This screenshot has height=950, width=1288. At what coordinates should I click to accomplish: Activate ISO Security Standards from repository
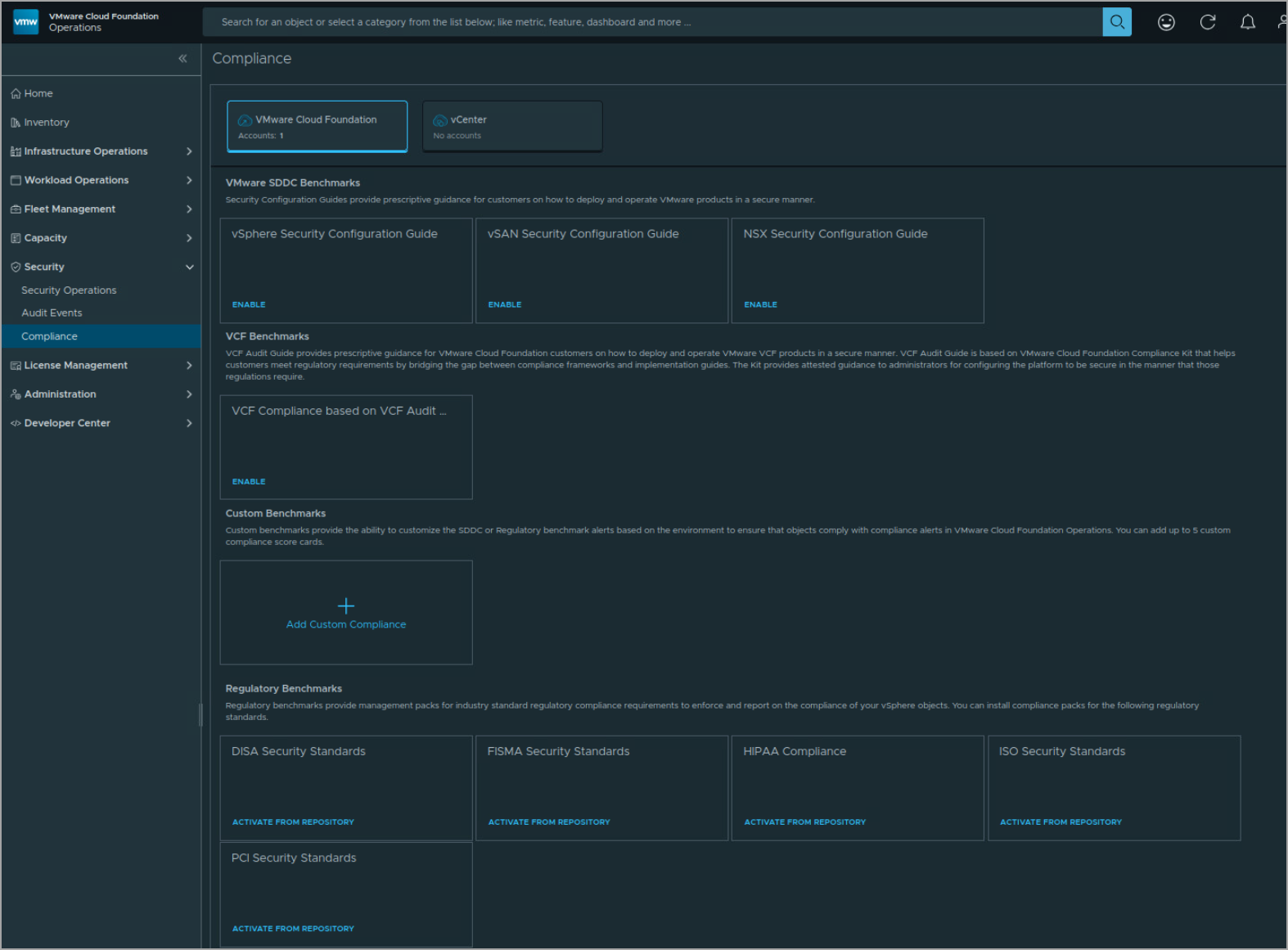tap(1061, 822)
